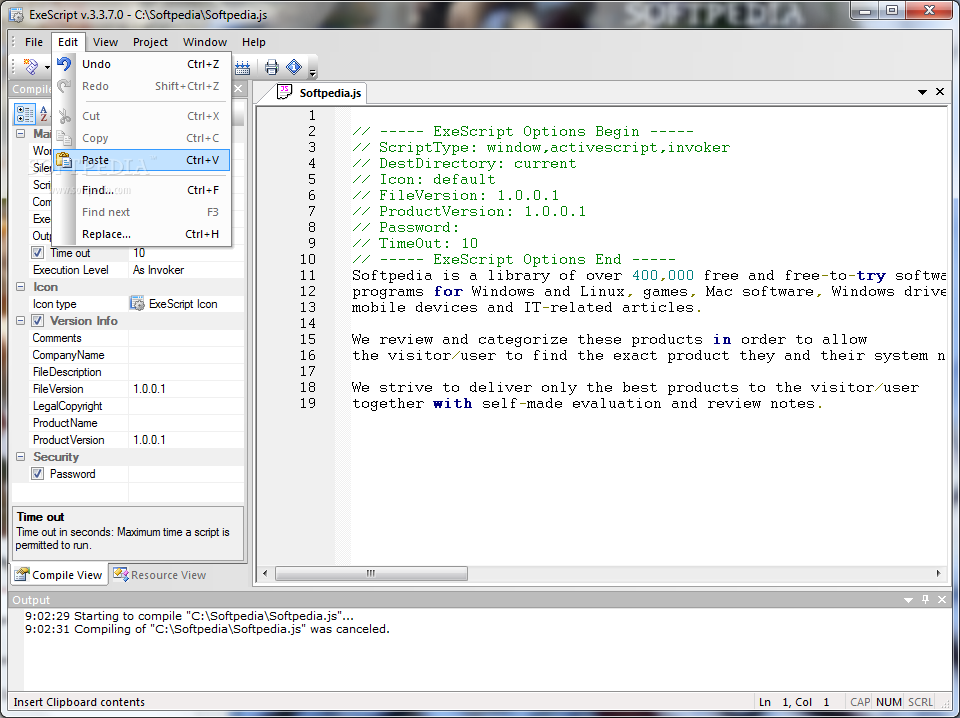Click the new script icon in the toolbar
The height and width of the screenshot is (718, 960).
(30, 66)
